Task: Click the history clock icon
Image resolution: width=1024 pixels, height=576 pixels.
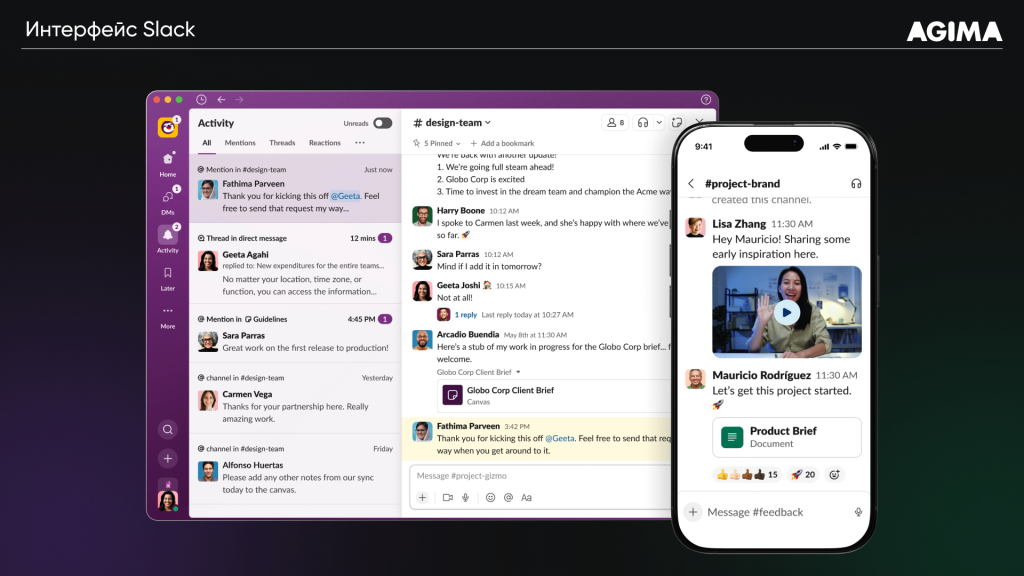Action: click(202, 100)
